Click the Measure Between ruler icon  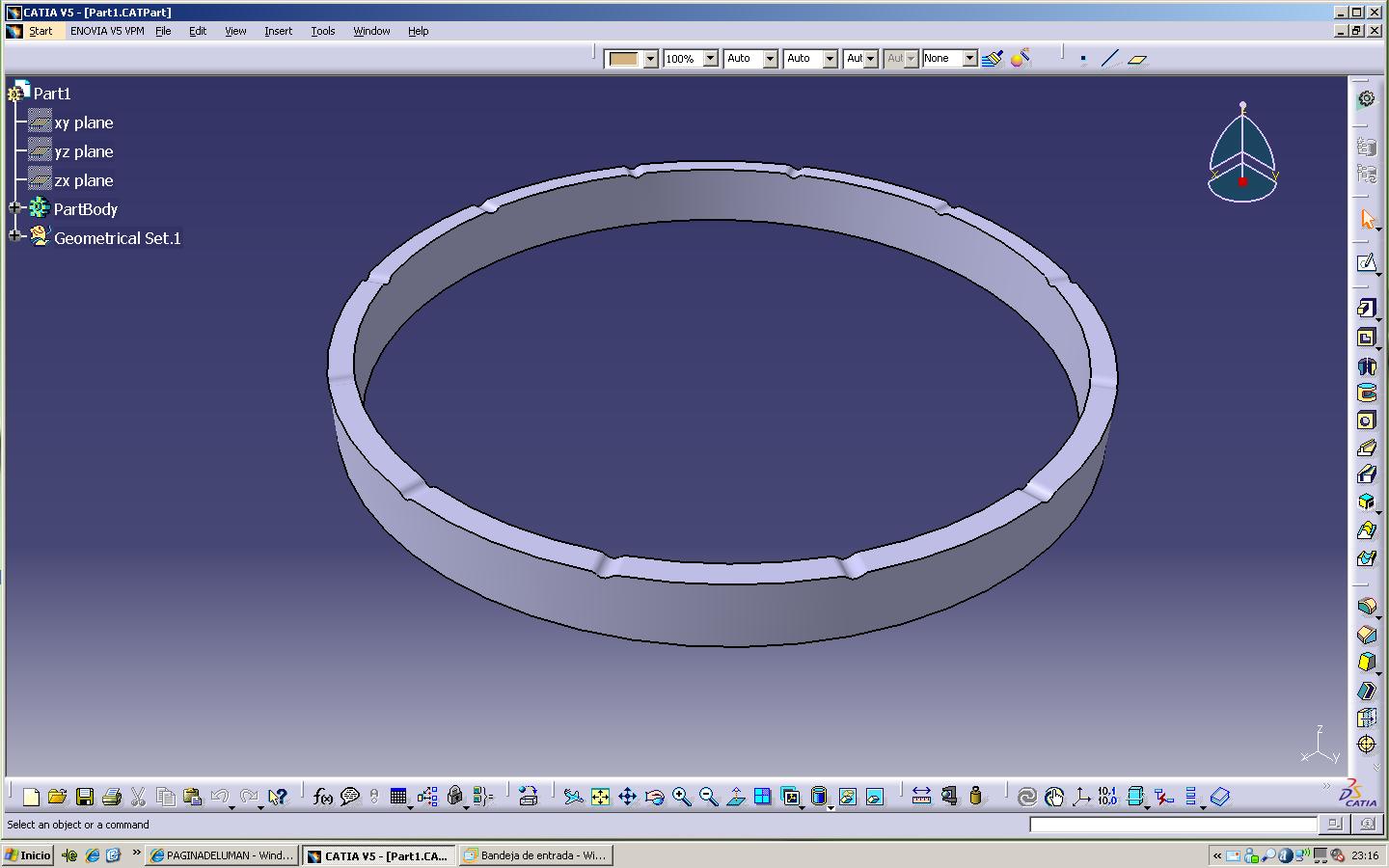click(x=921, y=797)
